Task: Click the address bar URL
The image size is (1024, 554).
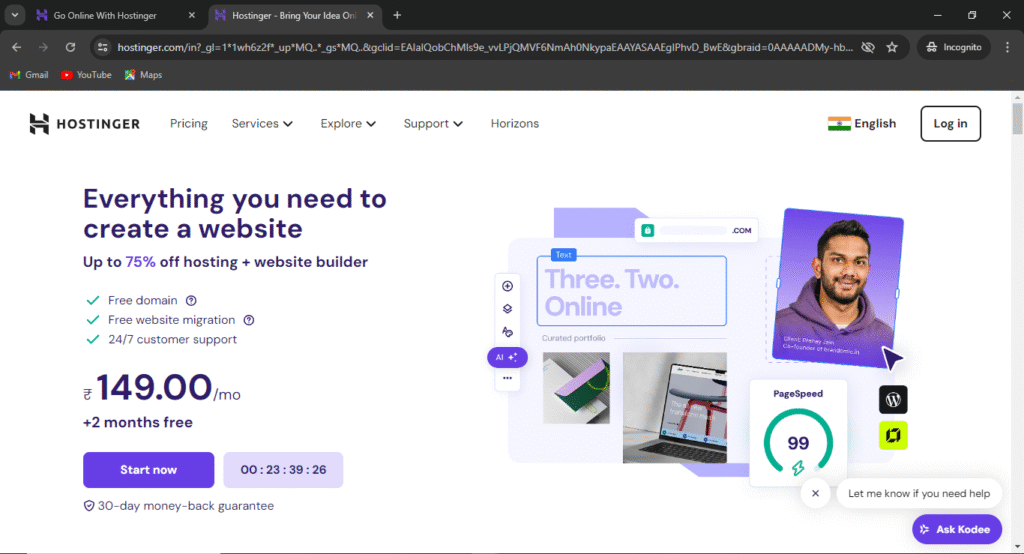Action: (485, 47)
